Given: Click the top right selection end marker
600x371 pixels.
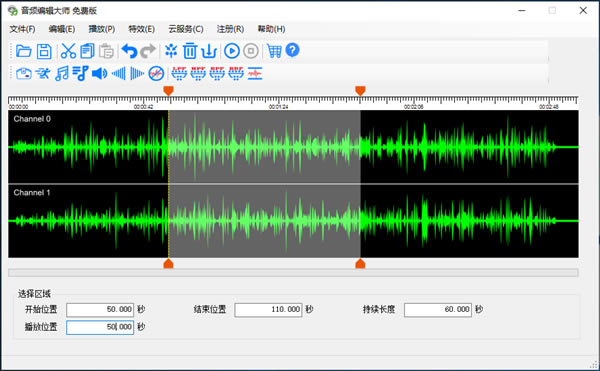Looking at the screenshot, I should 360,91.
